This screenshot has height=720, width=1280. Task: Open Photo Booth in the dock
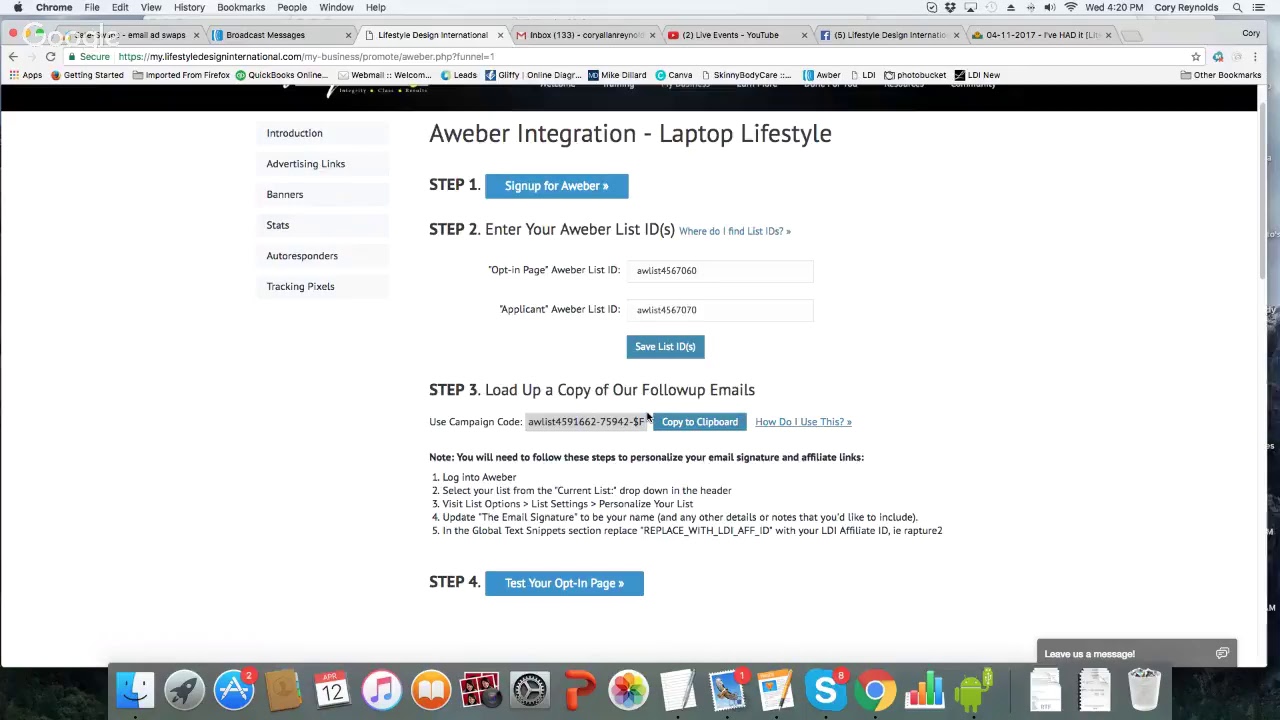tap(480, 690)
